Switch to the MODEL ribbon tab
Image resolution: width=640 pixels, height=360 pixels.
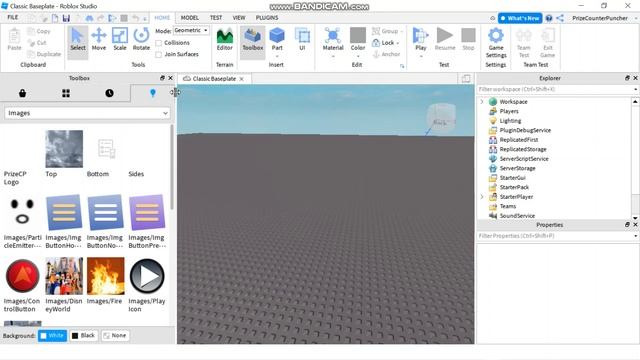pos(190,18)
